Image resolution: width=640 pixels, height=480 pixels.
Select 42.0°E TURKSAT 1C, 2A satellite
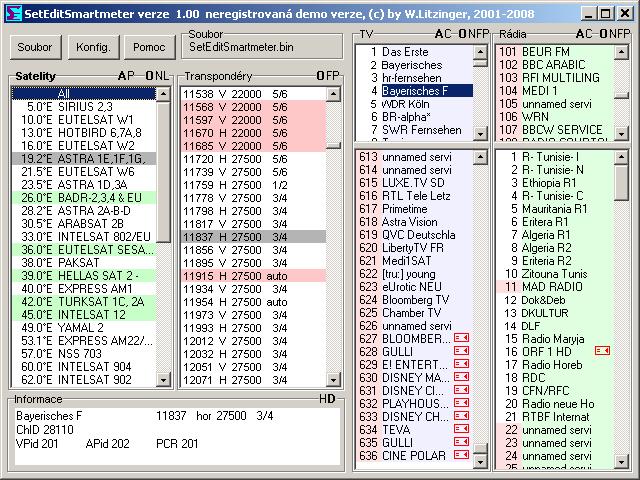pos(84,302)
